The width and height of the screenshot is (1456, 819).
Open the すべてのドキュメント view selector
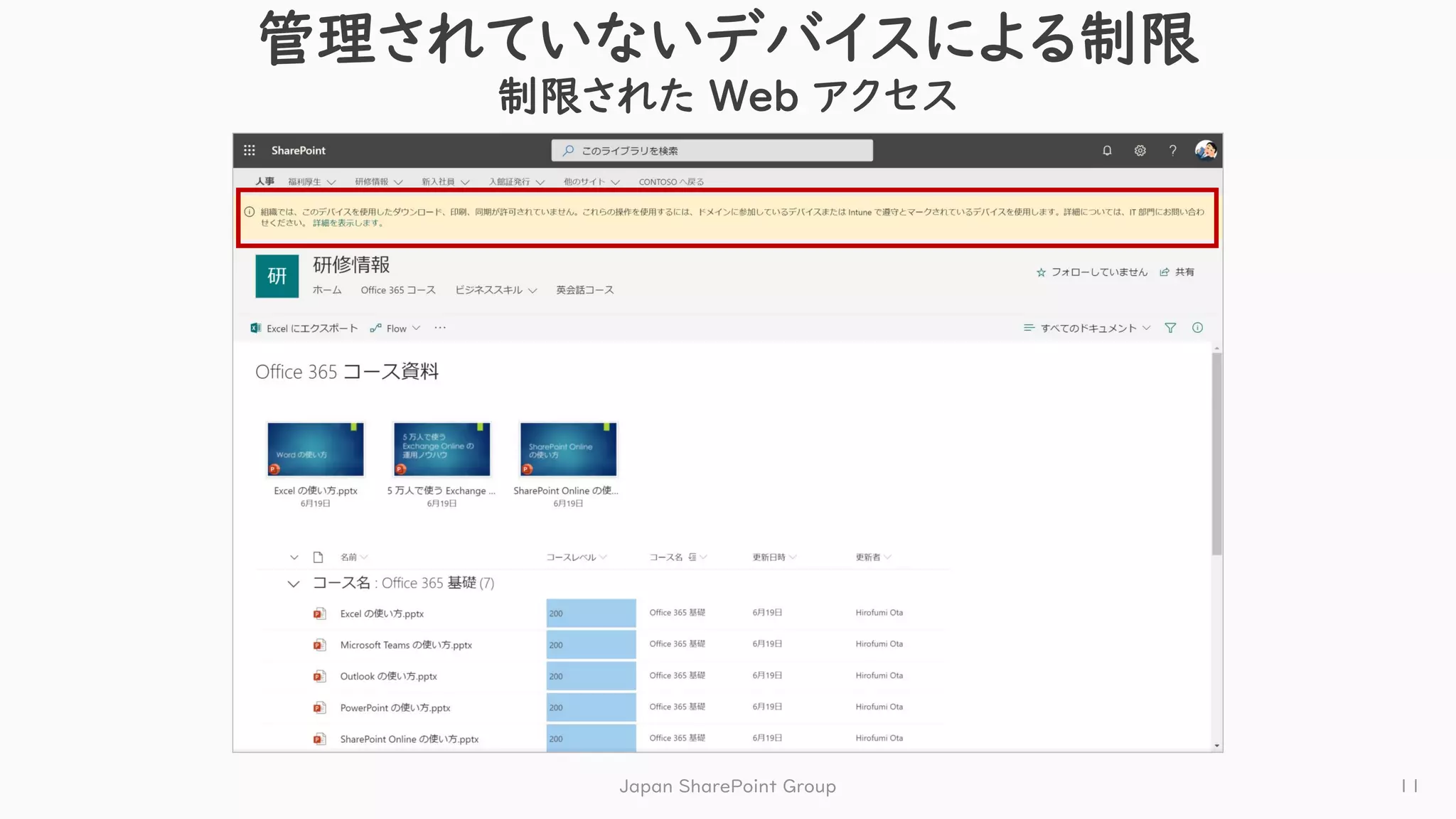tap(1096, 328)
